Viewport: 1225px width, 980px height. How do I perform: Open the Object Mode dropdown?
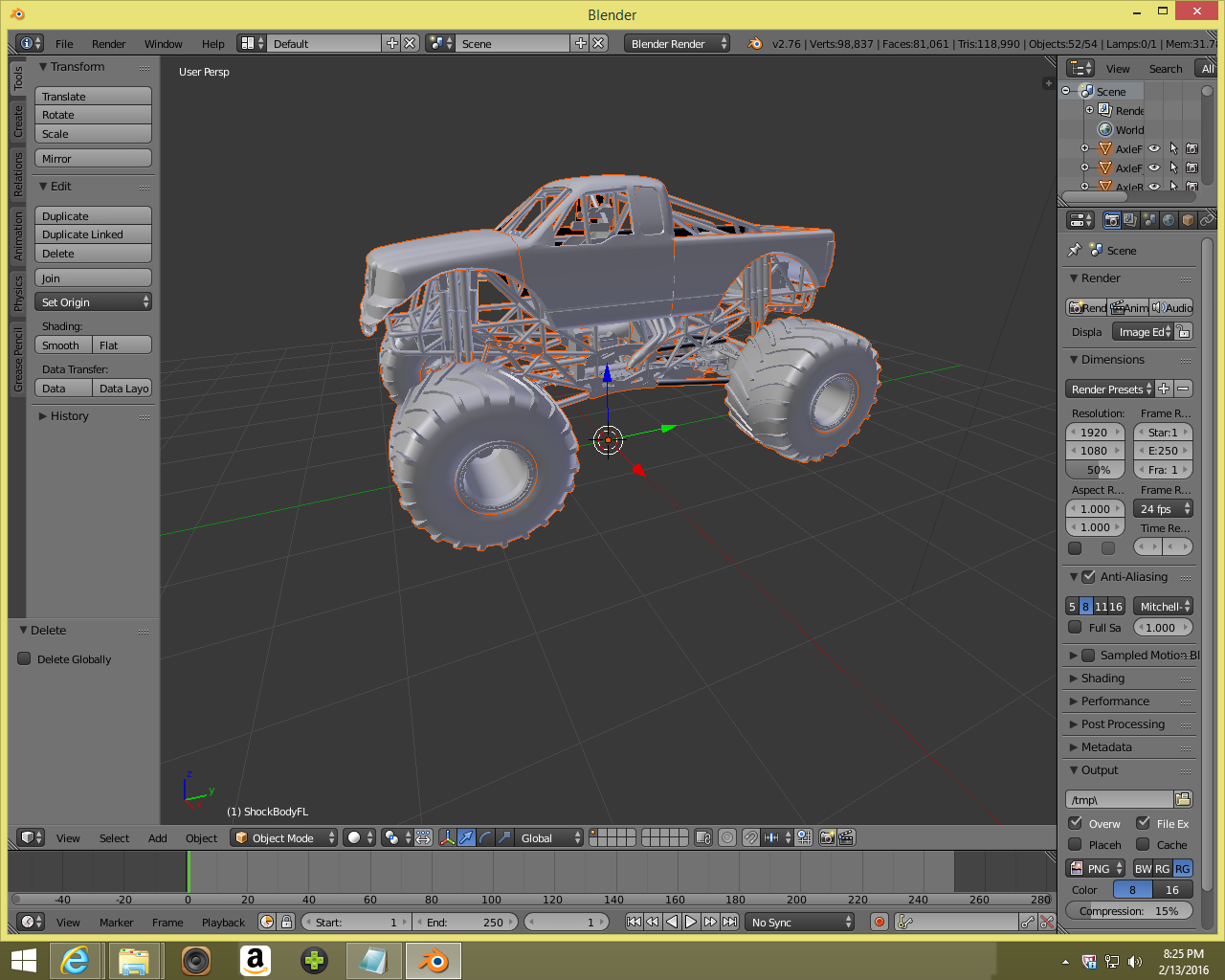coord(284,837)
